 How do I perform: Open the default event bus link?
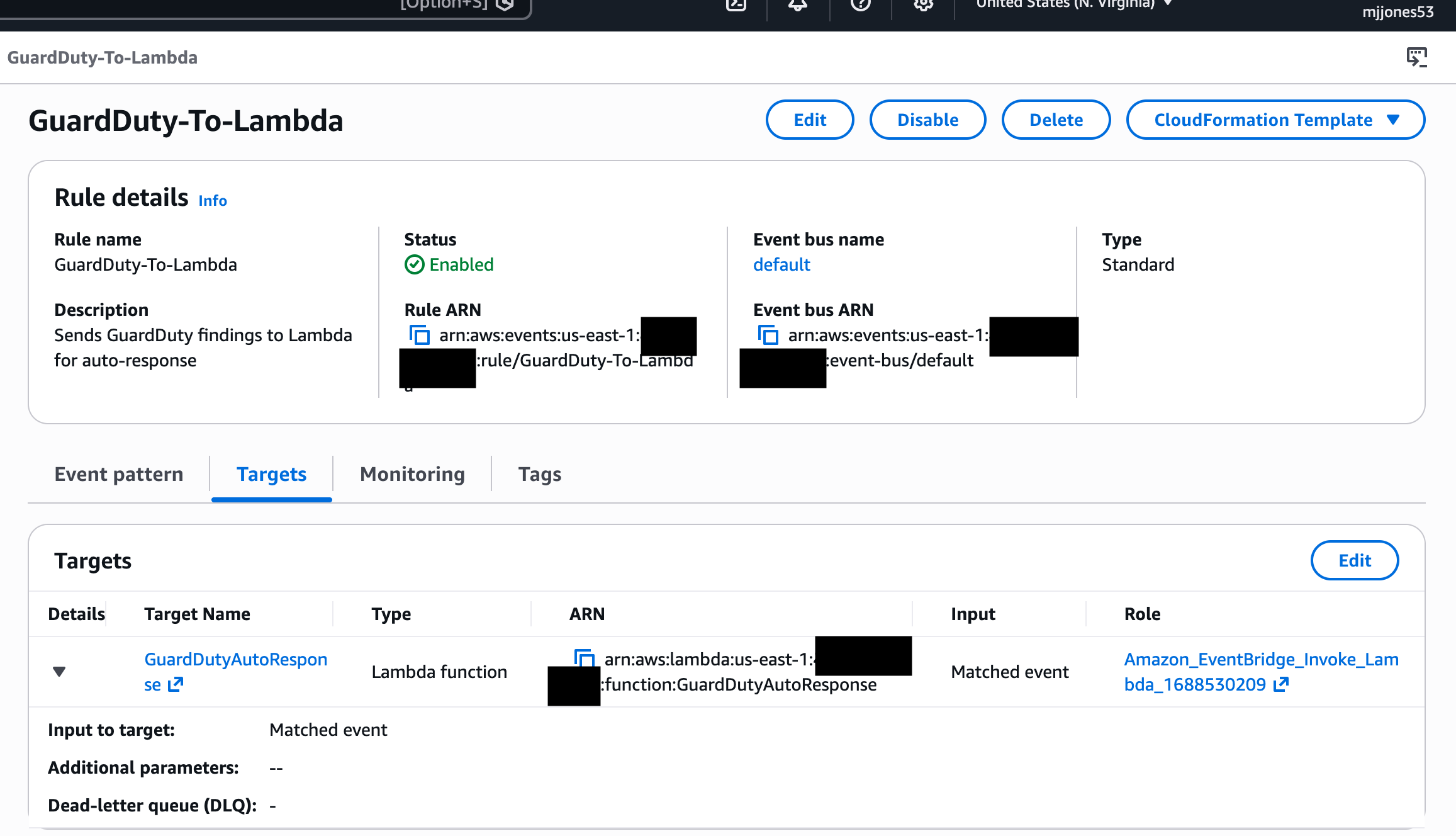point(781,264)
